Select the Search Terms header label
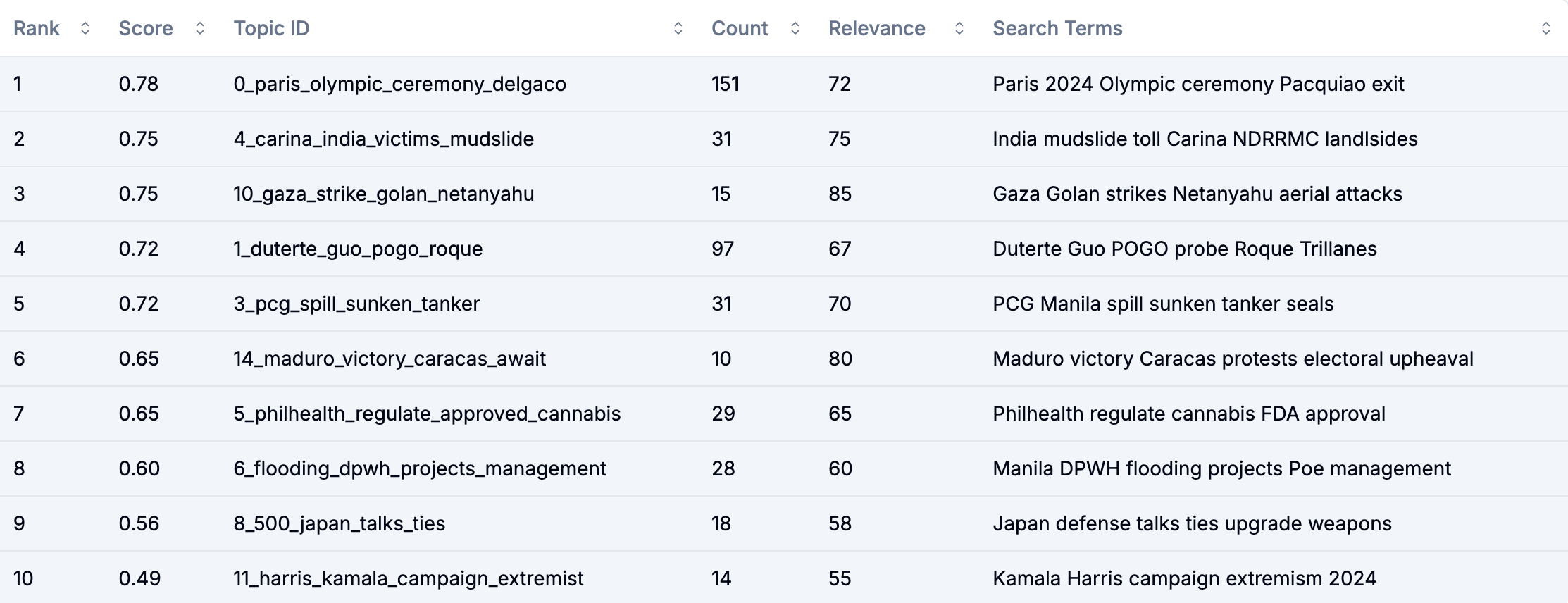 [x=1057, y=28]
